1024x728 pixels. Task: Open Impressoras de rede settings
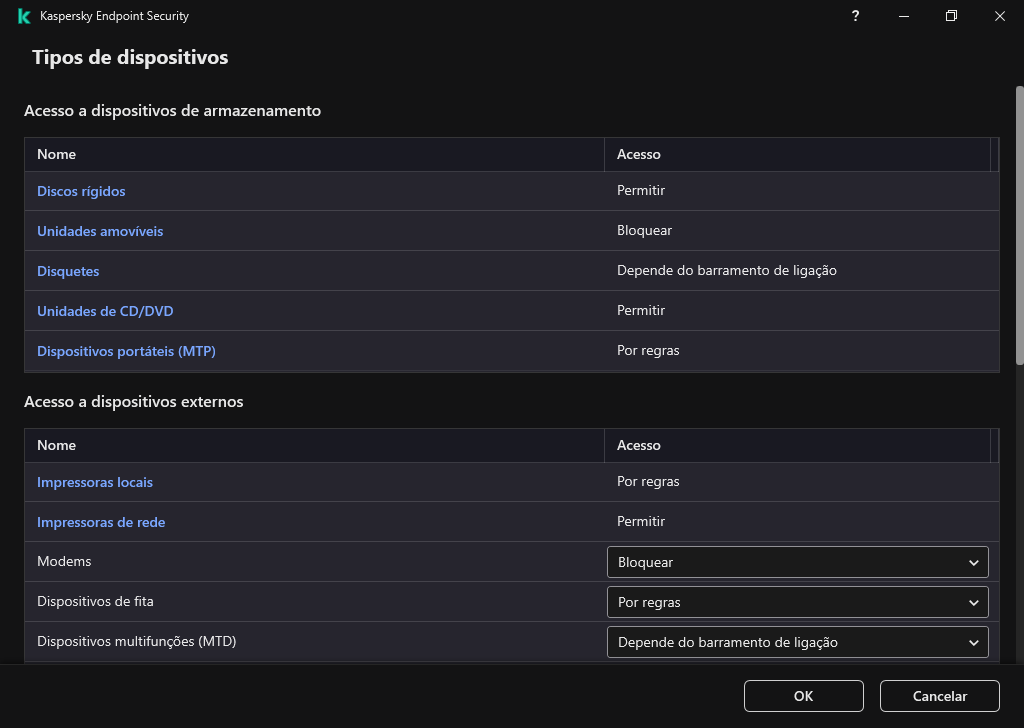[101, 522]
